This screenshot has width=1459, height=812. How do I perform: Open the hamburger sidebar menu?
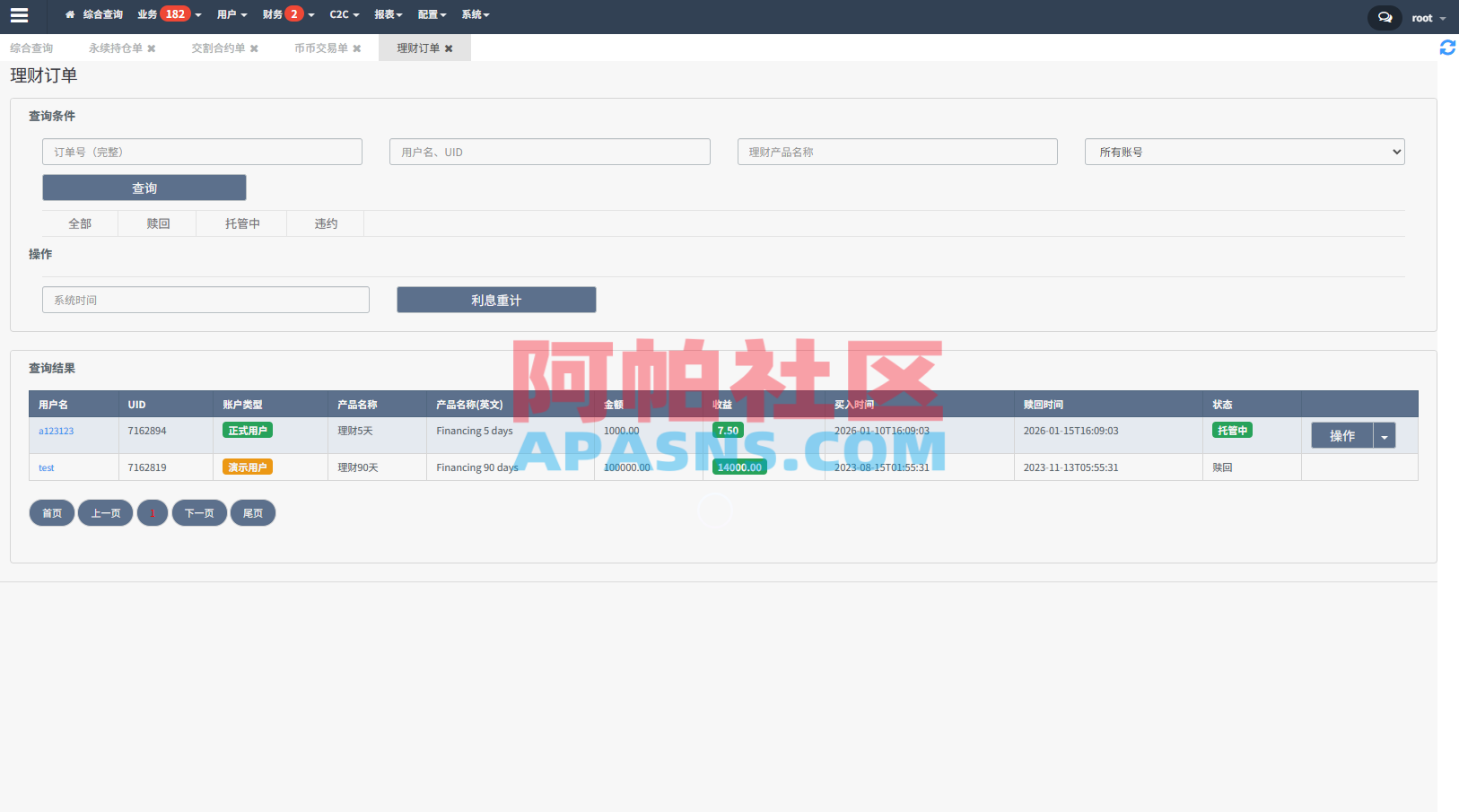[x=19, y=15]
